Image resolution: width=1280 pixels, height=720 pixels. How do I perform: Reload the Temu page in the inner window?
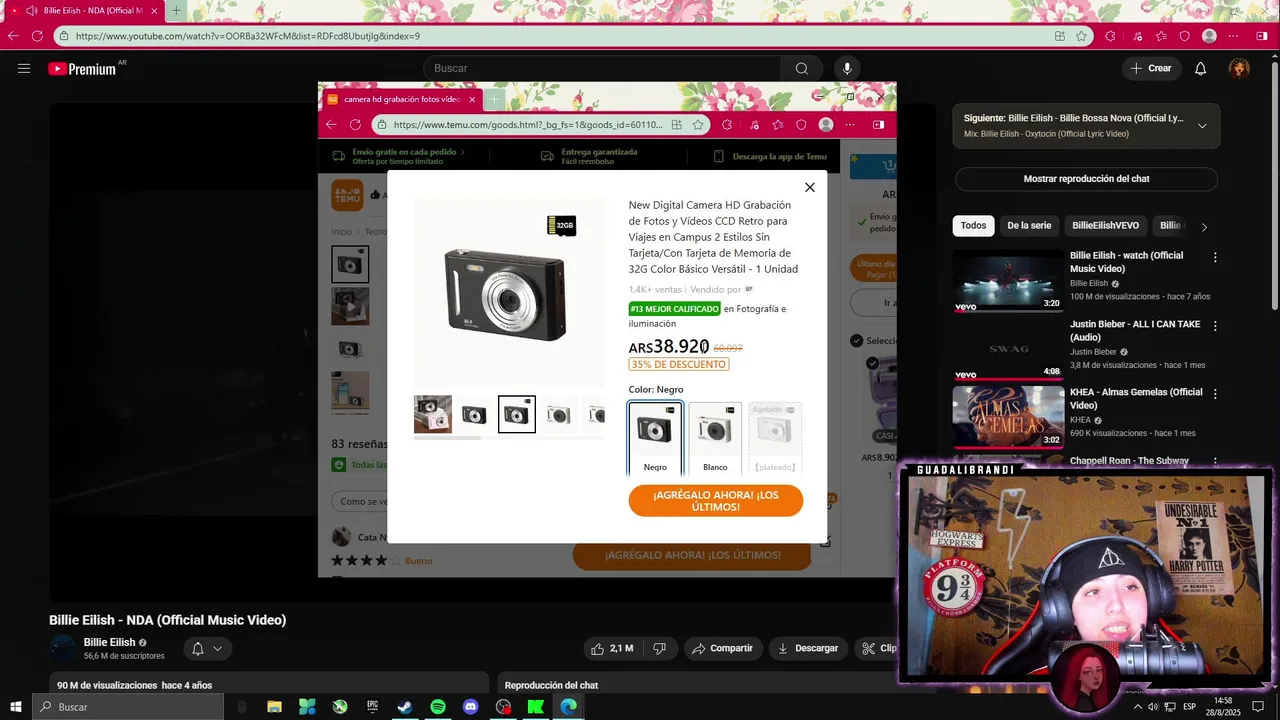pyautogui.click(x=355, y=125)
